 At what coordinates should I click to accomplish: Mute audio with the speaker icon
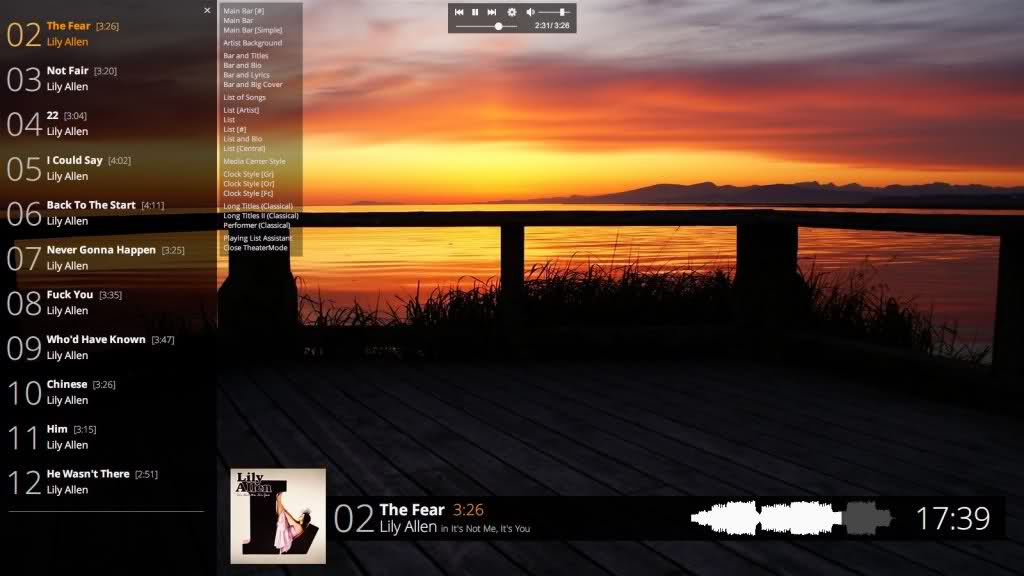click(x=530, y=12)
